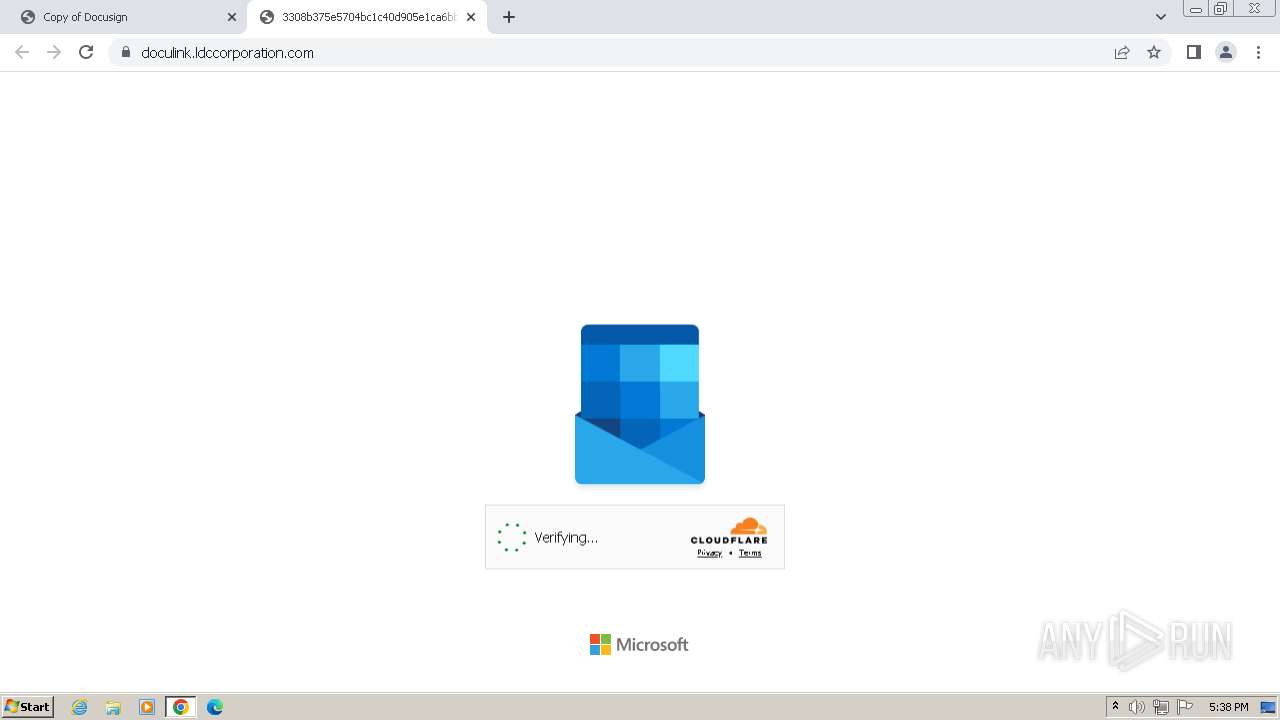The height and width of the screenshot is (720, 1280).
Task: Reload the current page
Action: pos(86,52)
